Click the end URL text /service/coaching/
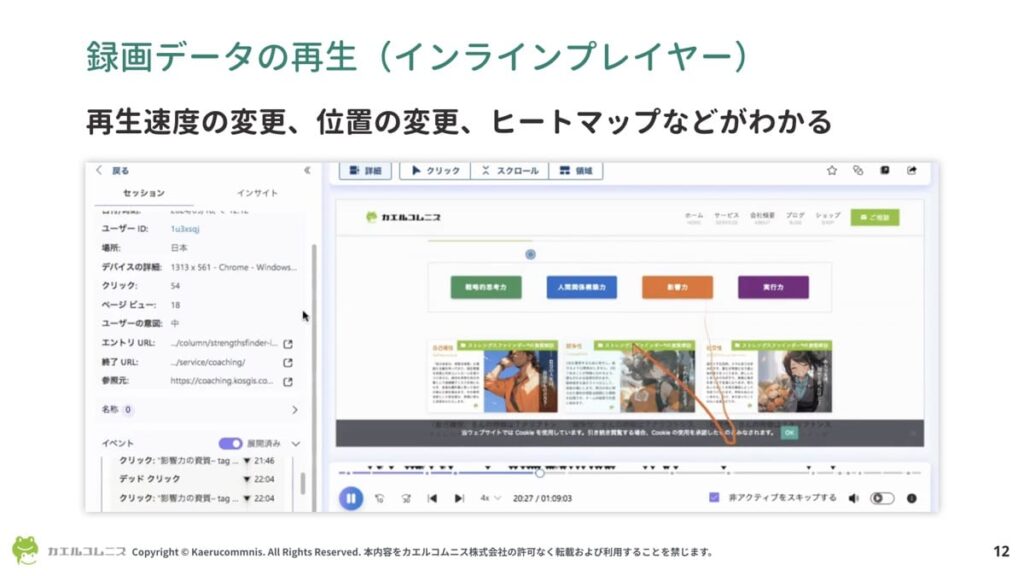1024x576 pixels. tap(208, 362)
